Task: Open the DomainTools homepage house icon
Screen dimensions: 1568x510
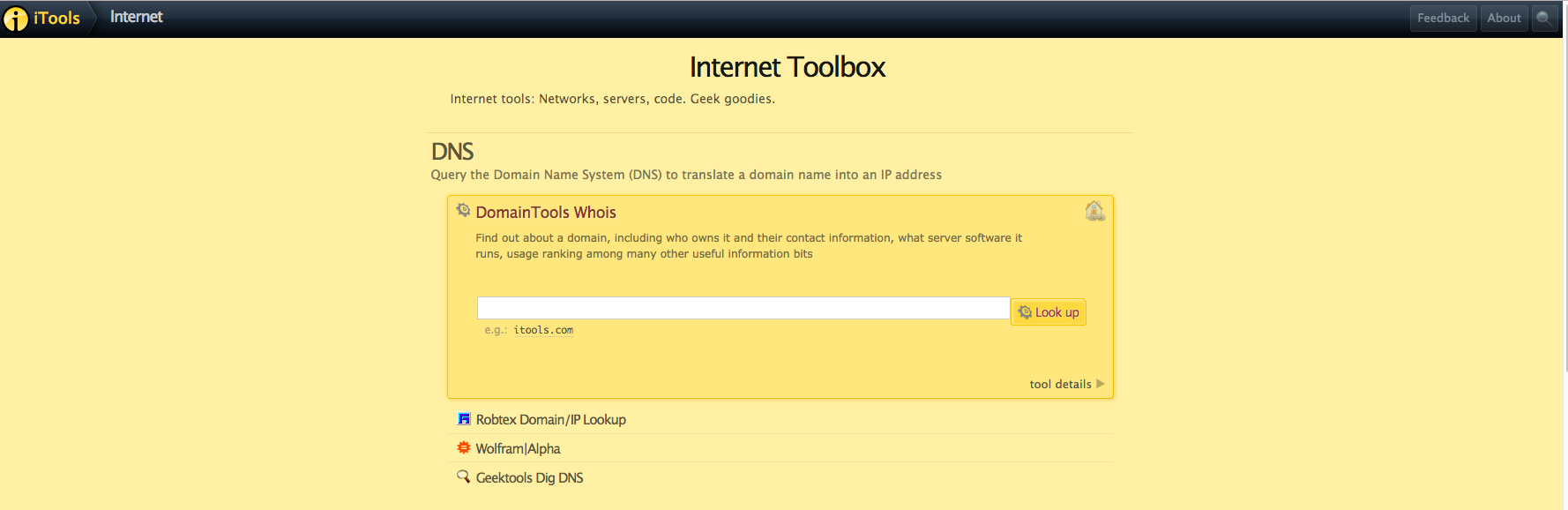Action: [x=1094, y=211]
